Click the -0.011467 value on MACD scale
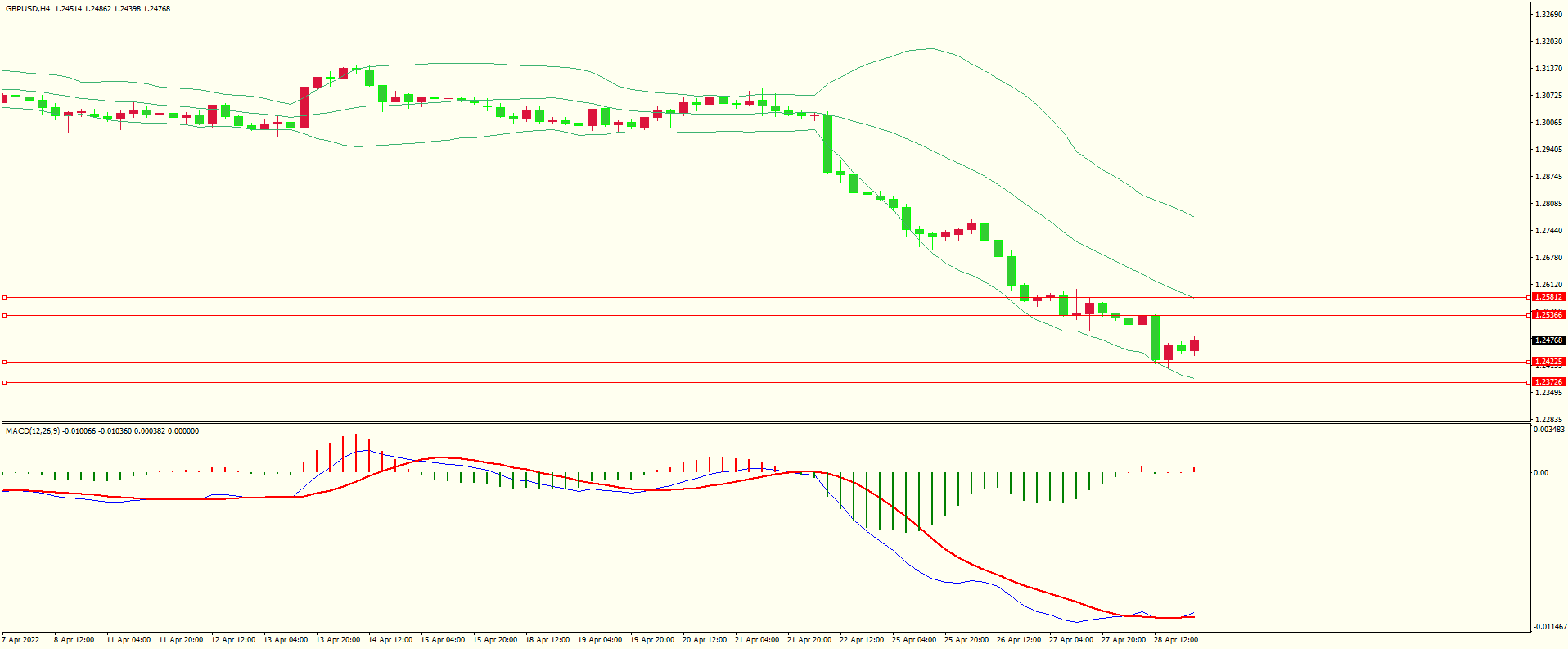 [x=1550, y=627]
